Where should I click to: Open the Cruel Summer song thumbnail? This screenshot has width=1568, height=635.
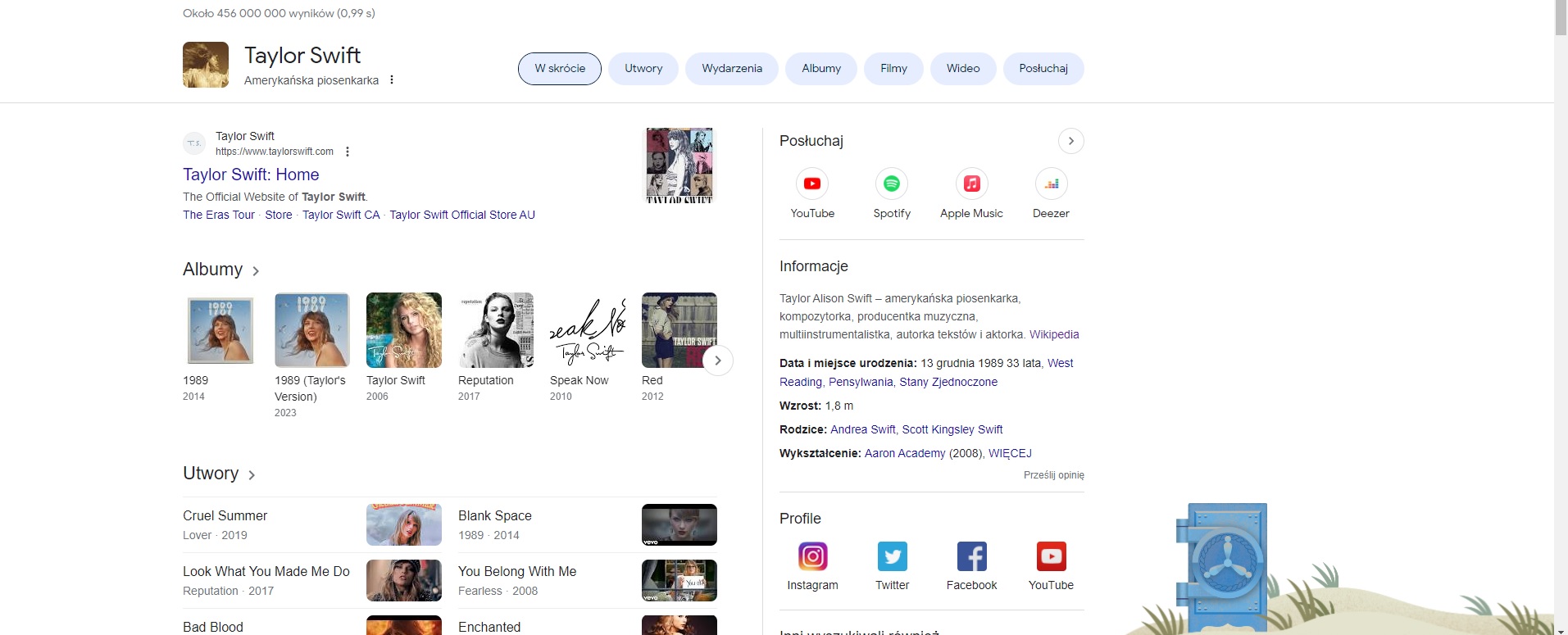click(404, 524)
